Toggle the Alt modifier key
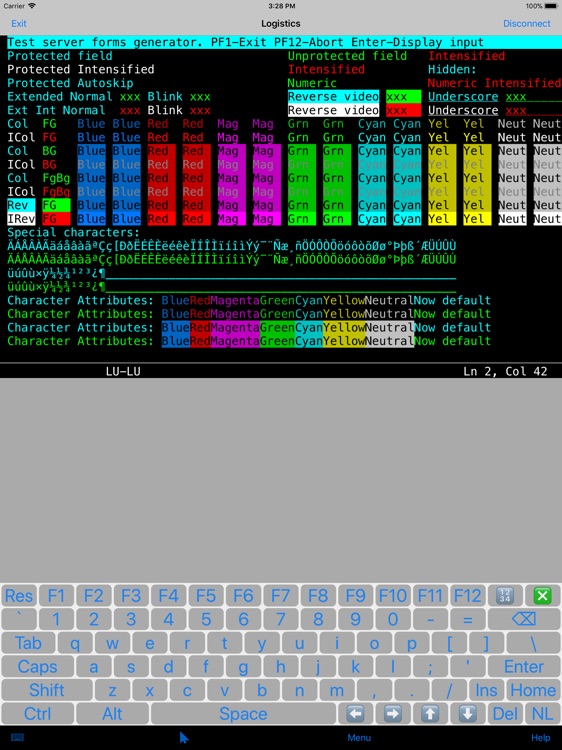The width and height of the screenshot is (562, 750). [112, 714]
